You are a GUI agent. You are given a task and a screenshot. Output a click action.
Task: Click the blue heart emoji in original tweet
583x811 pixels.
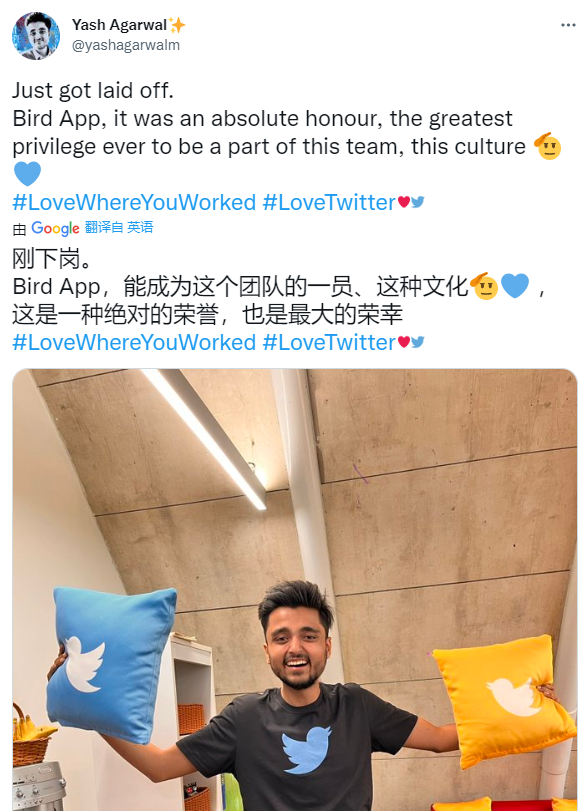point(27,173)
